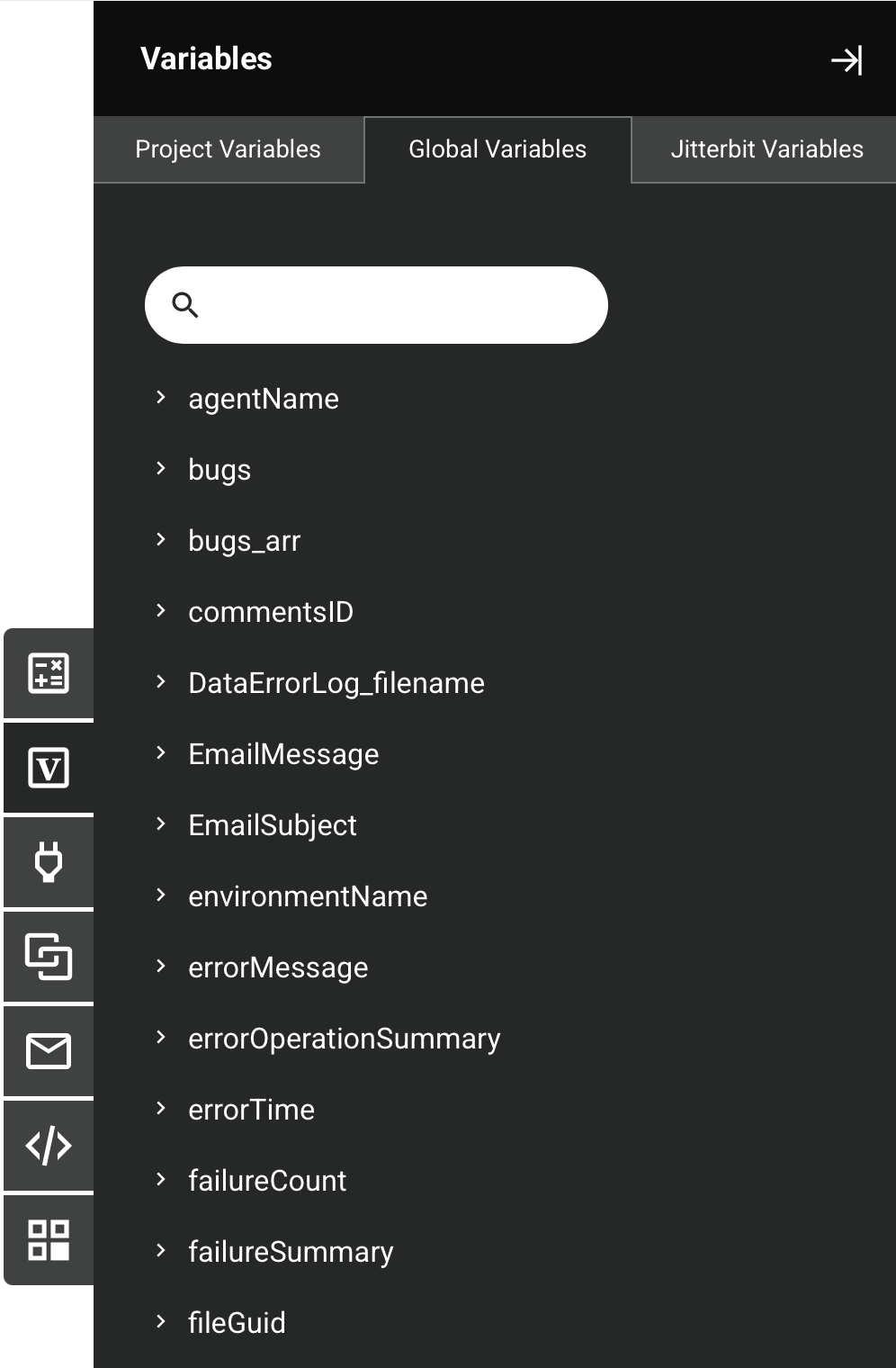Collapse the Variables panel with arrow icon
The width and height of the screenshot is (896, 1368).
pos(846,60)
